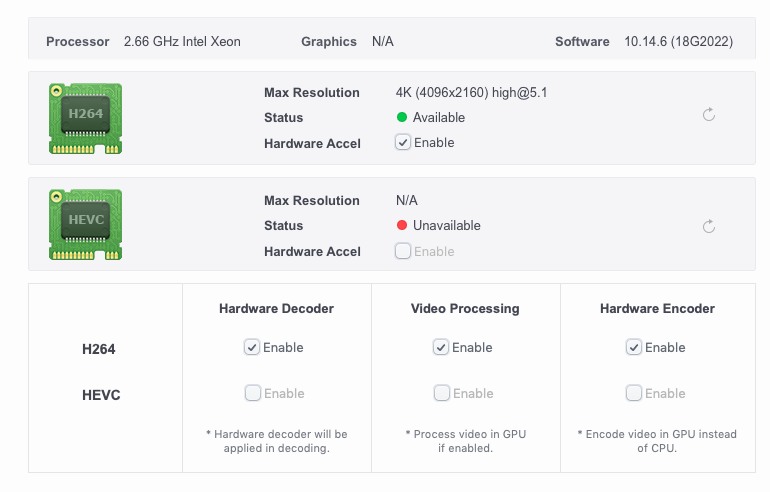Click the Processor label
This screenshot has height=492, width=770.
click(78, 42)
